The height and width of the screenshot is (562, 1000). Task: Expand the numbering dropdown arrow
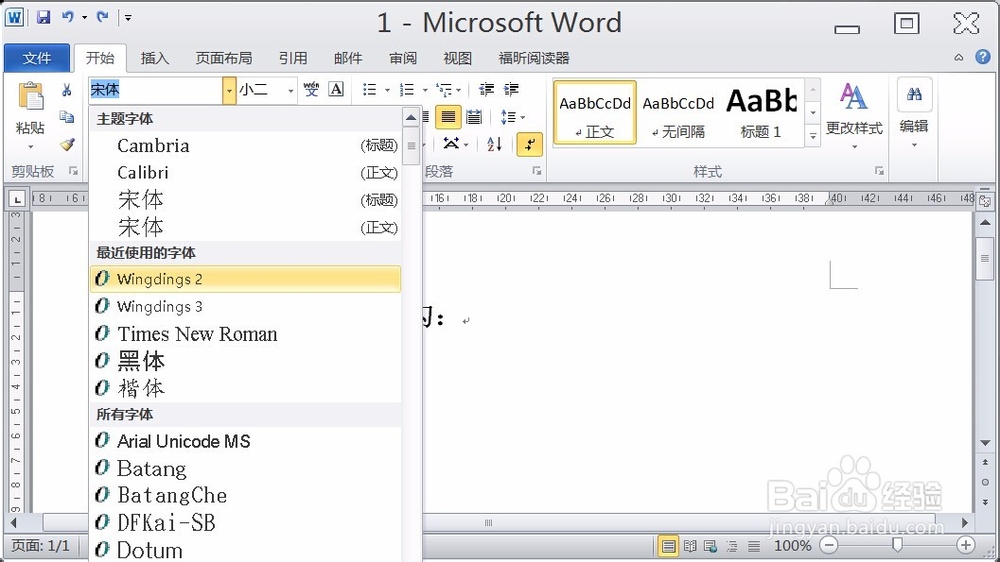point(425,90)
